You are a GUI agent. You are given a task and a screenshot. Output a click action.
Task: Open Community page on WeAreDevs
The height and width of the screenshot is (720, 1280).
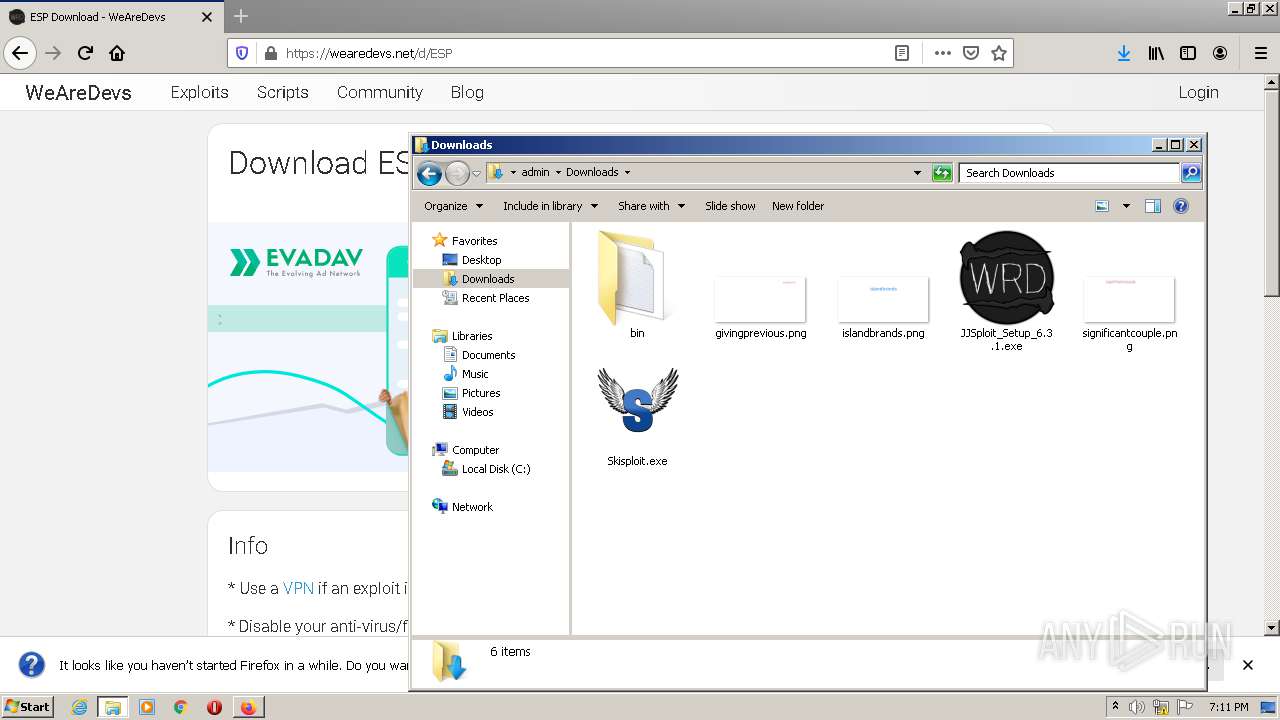point(379,92)
